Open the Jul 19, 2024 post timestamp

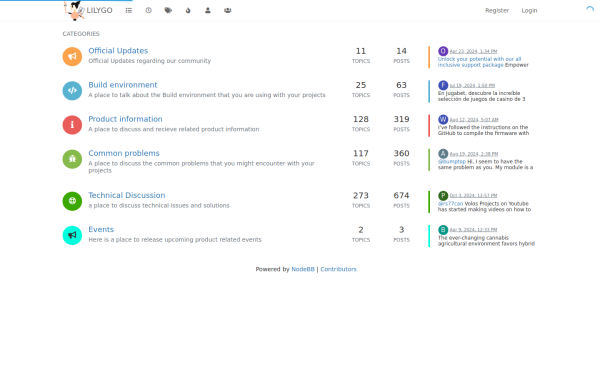click(472, 86)
